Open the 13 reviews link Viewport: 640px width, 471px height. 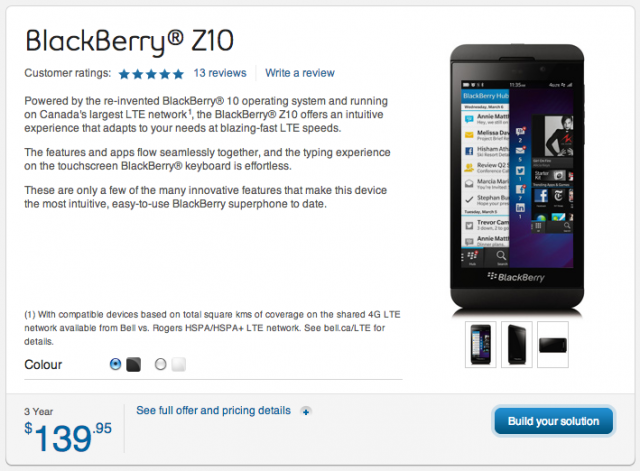(x=220, y=73)
